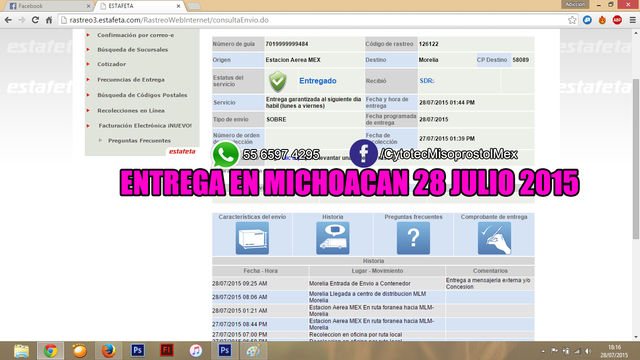The image size is (640, 360).
Task: Select the ESTAFETA browser tab
Action: [140, 6]
